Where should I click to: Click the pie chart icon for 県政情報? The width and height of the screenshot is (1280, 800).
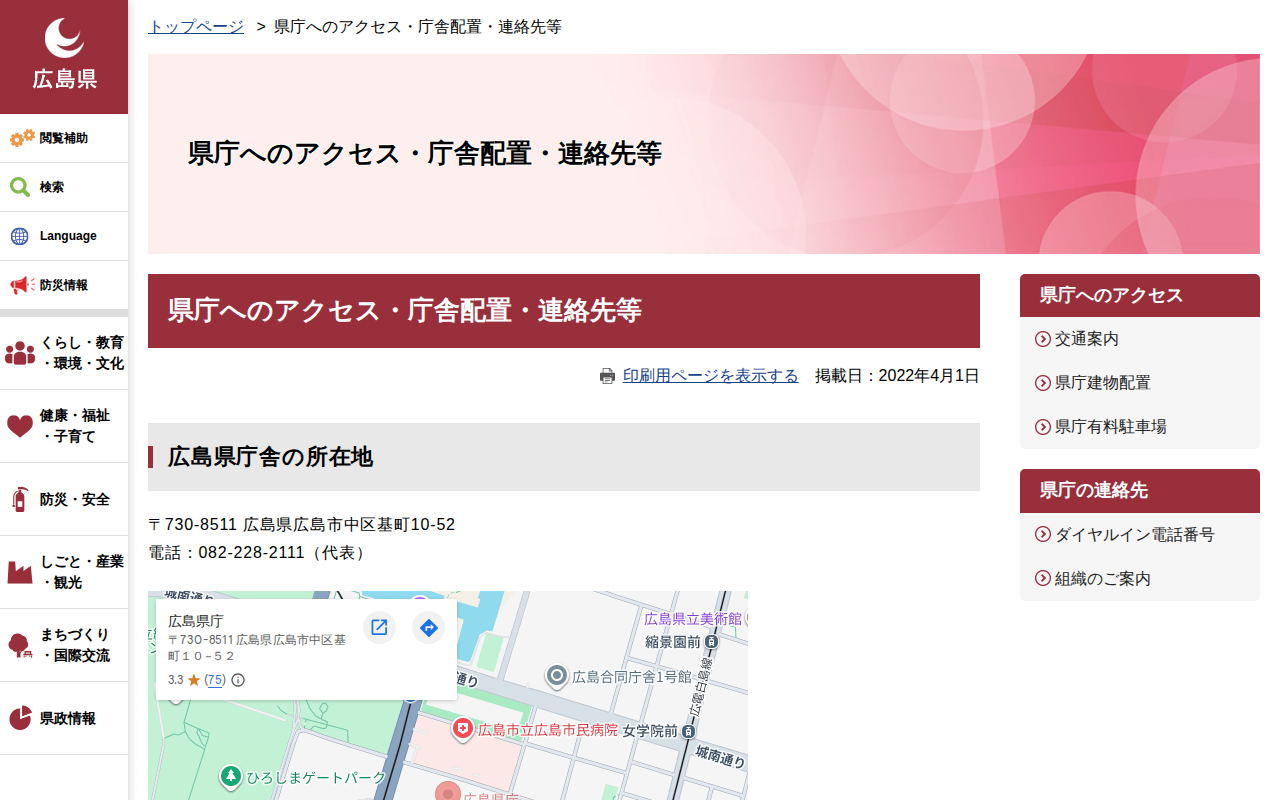point(20,718)
